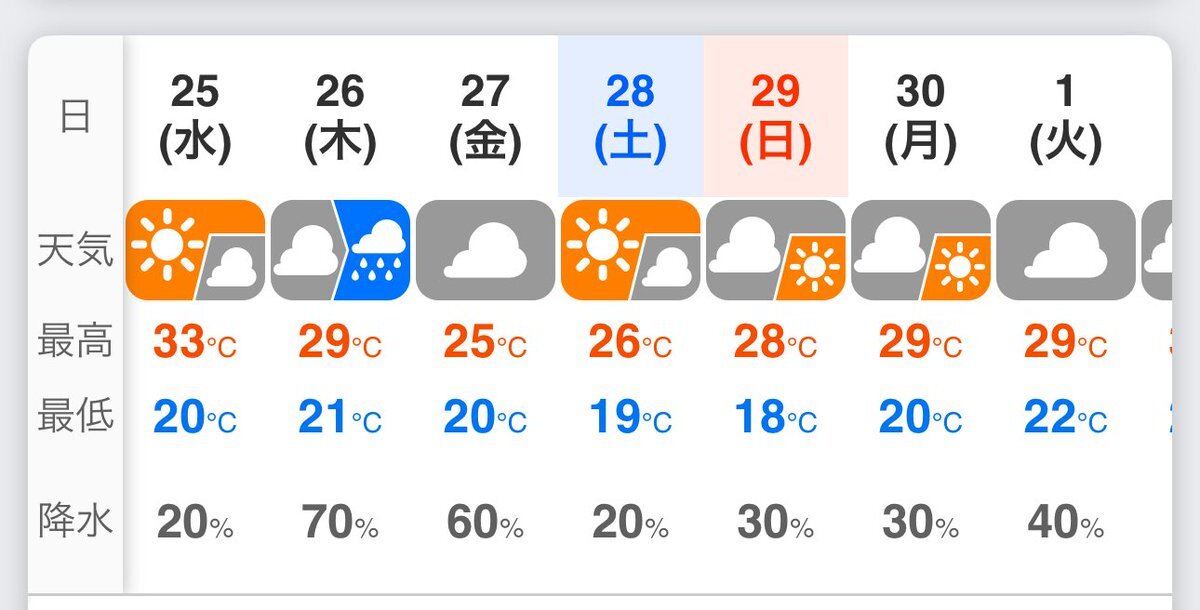Click the partially visible weather icon at right edge

[1157, 250]
